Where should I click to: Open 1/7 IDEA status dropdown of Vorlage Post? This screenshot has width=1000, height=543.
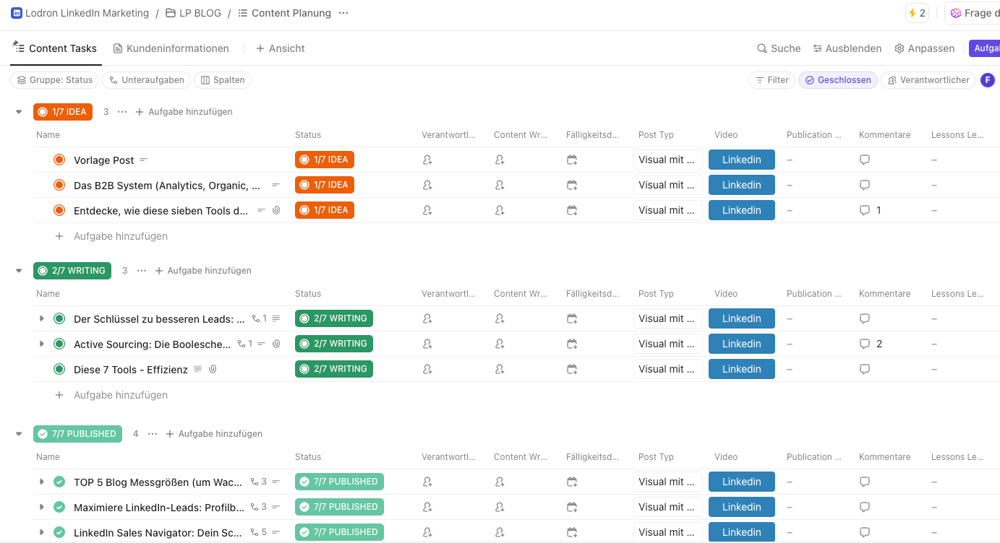point(324,160)
